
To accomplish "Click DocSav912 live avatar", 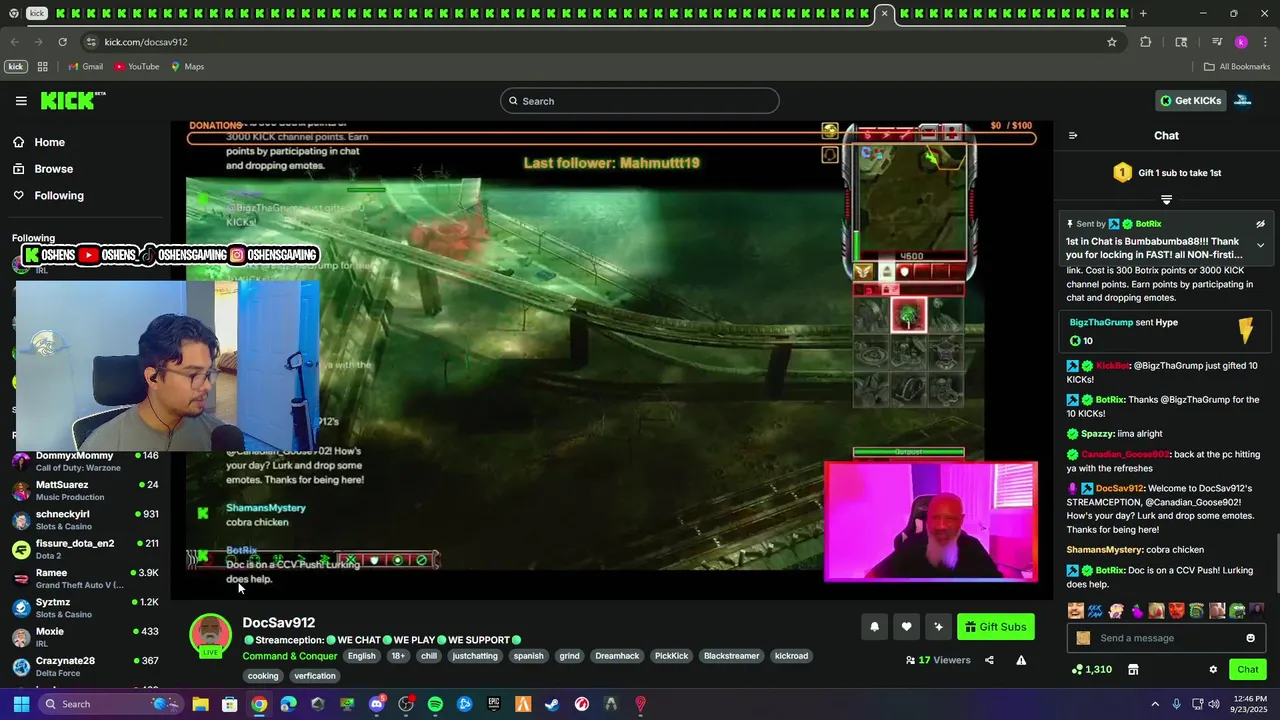I will [x=210, y=635].
